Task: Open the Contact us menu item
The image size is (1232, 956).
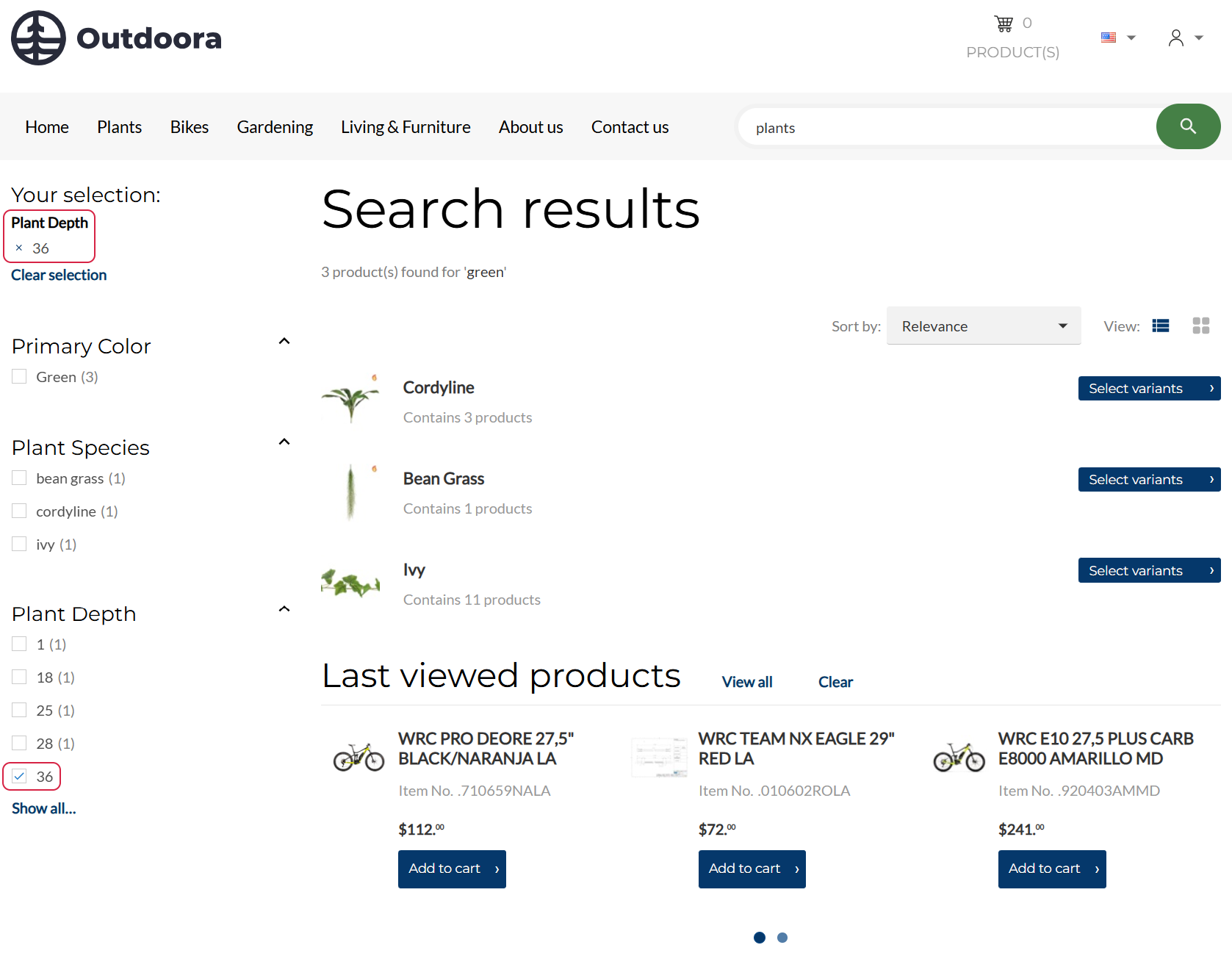Action: (x=630, y=127)
